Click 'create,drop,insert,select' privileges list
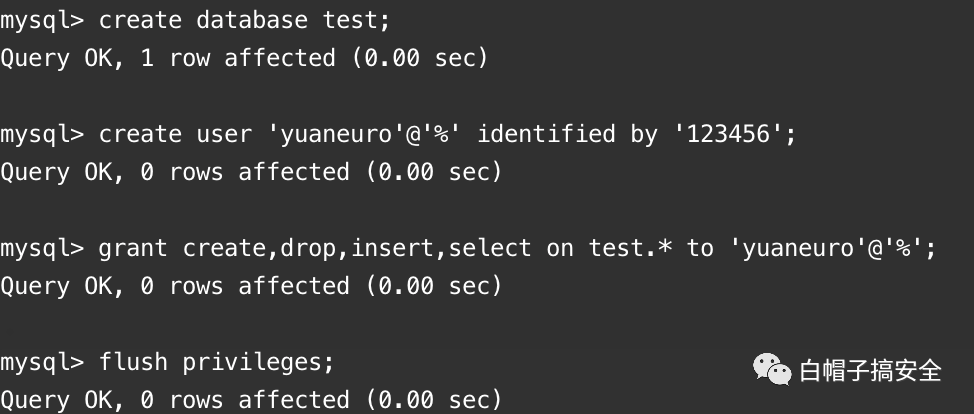 click(x=357, y=249)
